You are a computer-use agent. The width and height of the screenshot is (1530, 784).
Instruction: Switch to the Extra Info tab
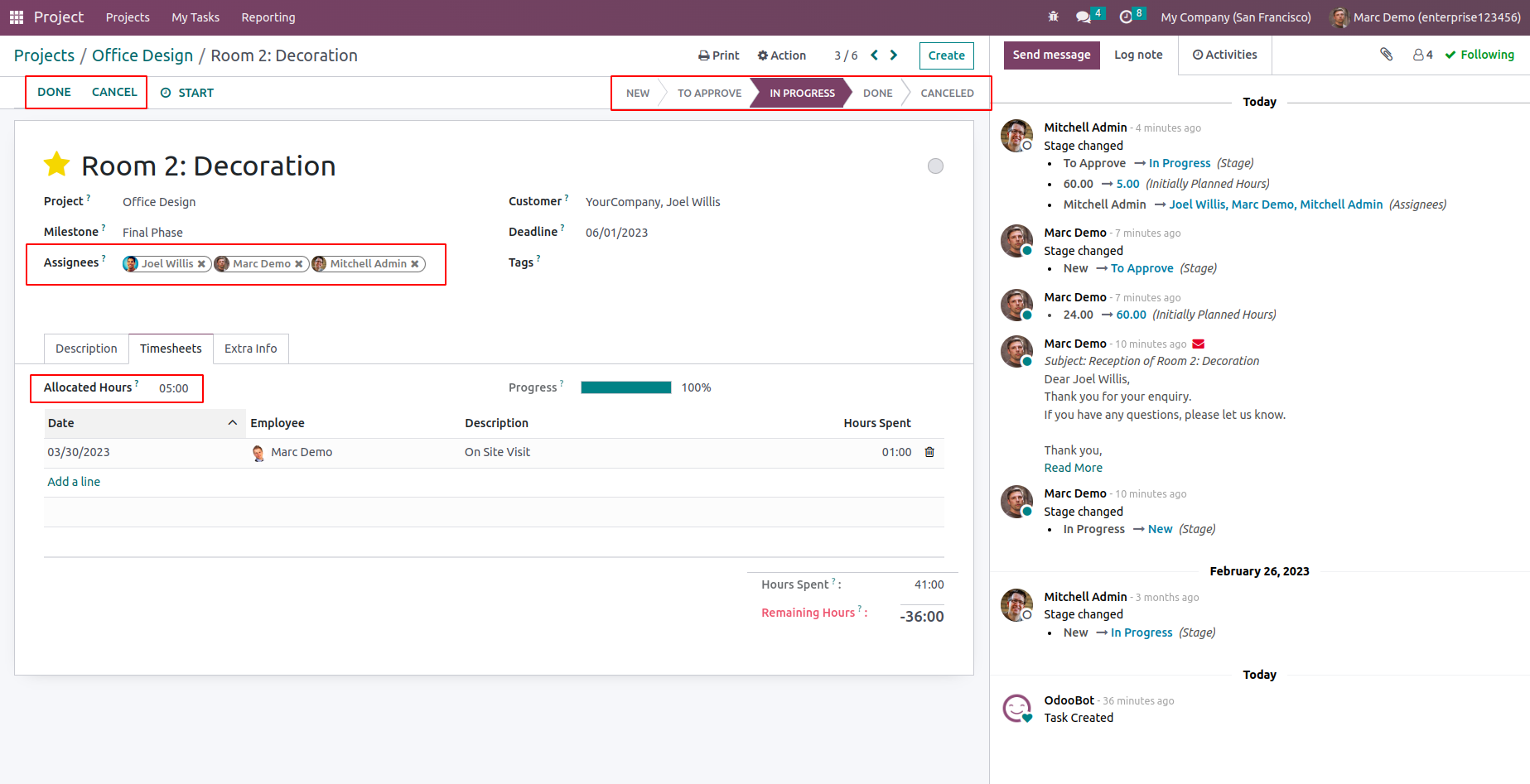click(251, 349)
